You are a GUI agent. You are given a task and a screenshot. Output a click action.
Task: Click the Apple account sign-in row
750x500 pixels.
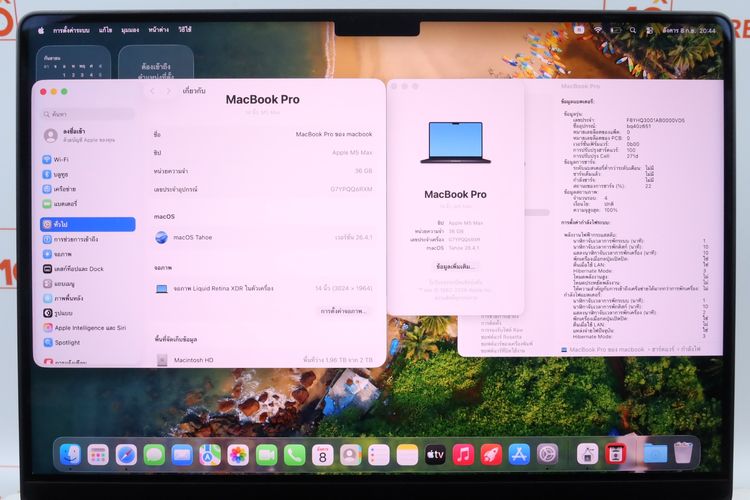click(x=88, y=135)
